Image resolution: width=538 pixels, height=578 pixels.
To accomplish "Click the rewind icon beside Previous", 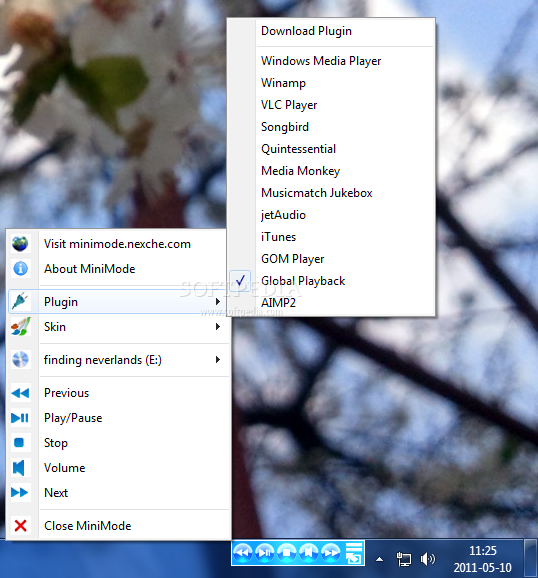I will click(x=20, y=393).
